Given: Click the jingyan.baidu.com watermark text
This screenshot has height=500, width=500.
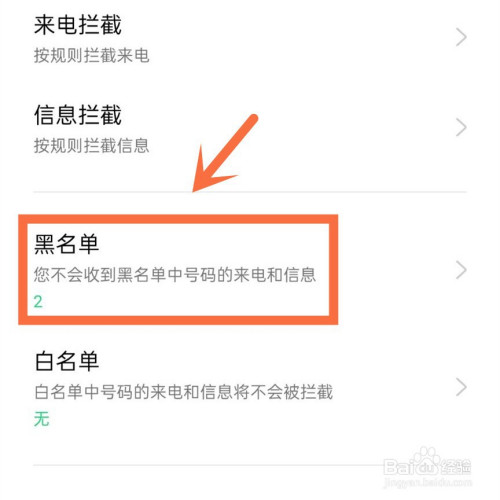Looking at the screenshot, I should [428, 482].
